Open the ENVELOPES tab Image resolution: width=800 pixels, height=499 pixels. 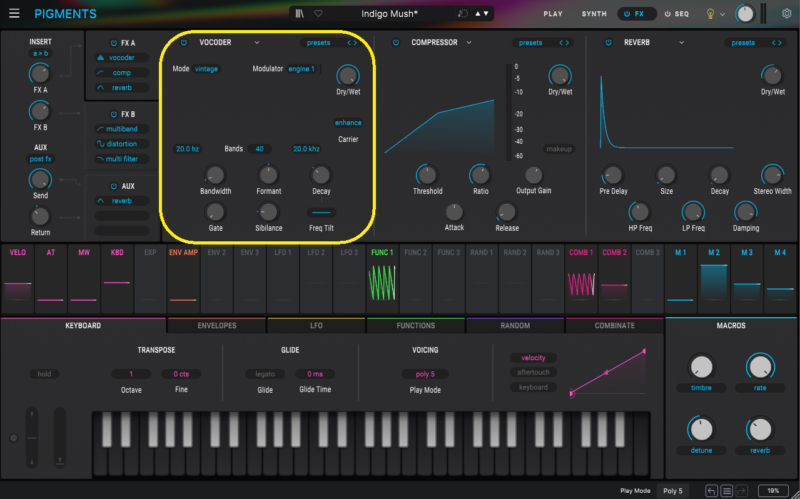(x=217, y=326)
